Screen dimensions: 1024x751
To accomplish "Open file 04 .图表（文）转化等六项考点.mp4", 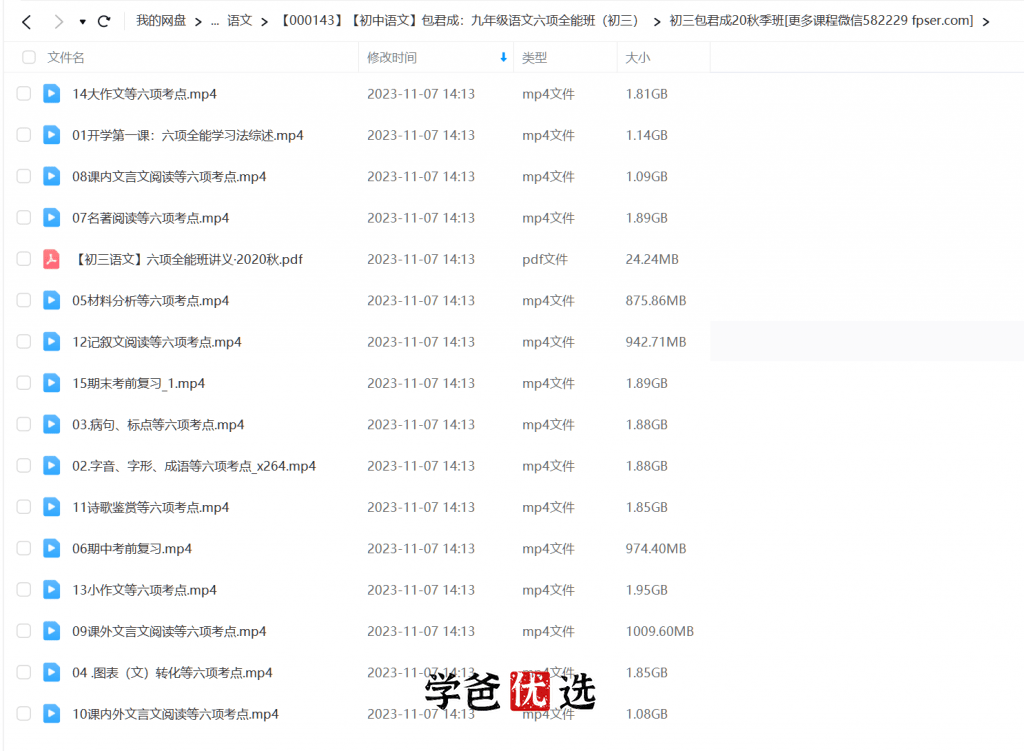I will 172,672.
